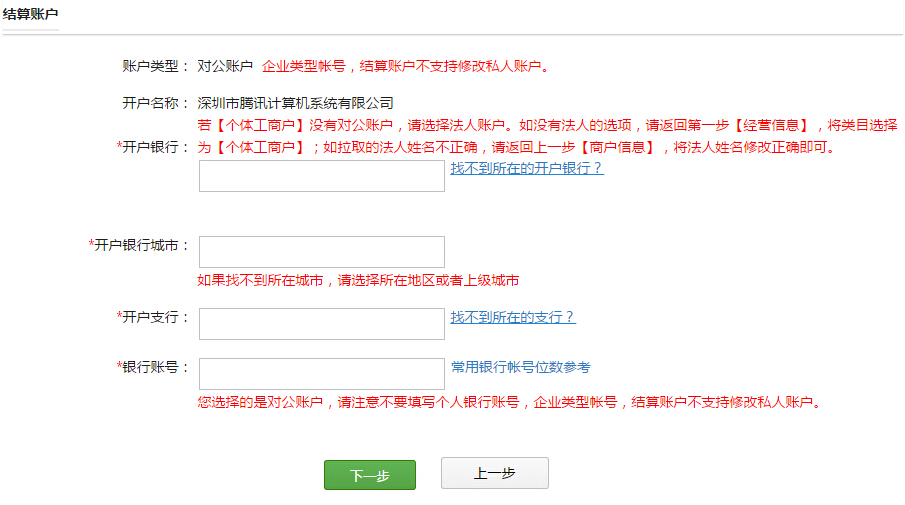Viewport: 905px width, 505px height.
Task: Click the 开户支行 field label
Action: 154,317
